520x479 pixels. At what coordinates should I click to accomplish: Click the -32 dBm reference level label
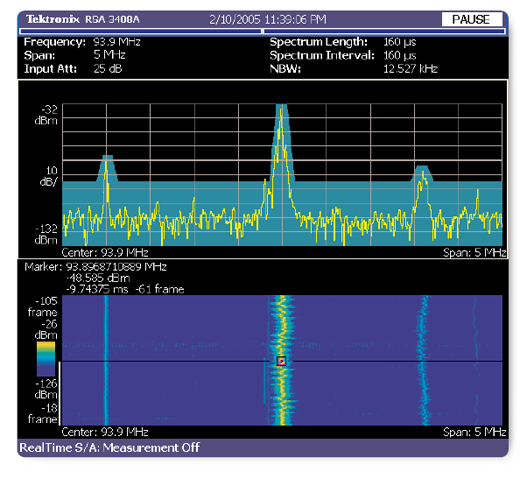coord(47,115)
